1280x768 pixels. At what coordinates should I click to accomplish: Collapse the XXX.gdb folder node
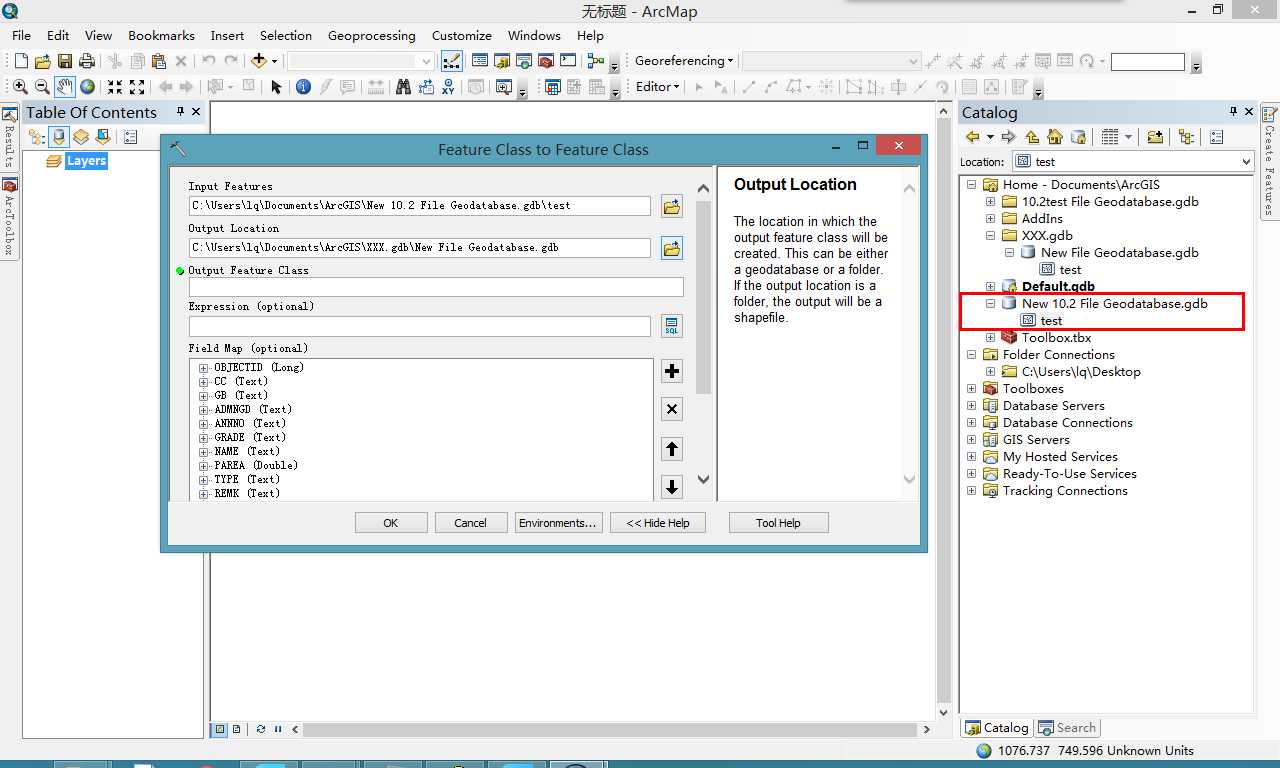[x=990, y=235]
